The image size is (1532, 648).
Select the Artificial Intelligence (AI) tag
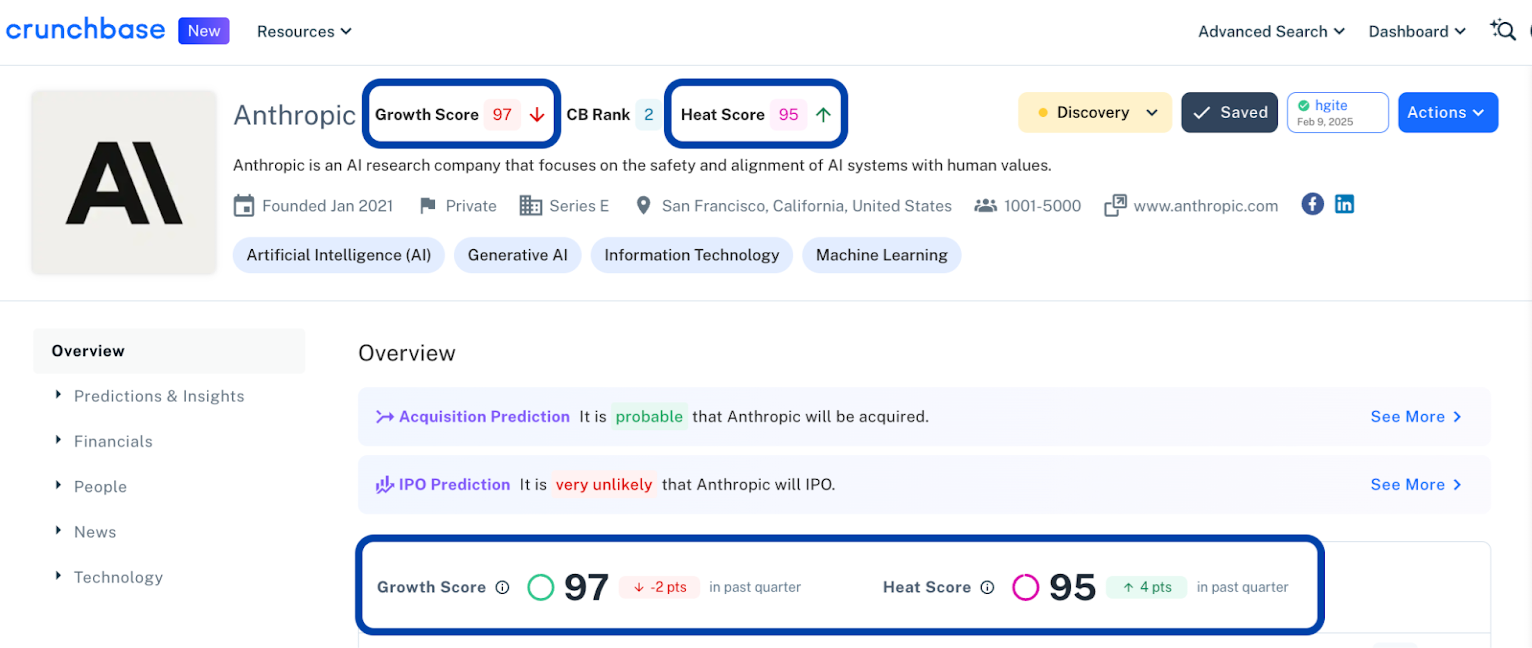(339, 255)
